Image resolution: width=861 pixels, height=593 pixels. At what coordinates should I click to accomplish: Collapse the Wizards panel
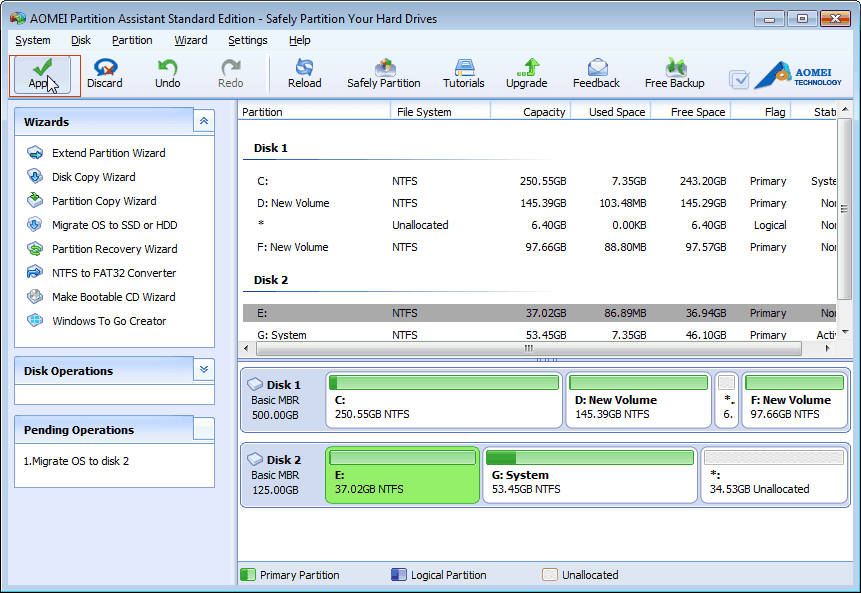pyautogui.click(x=204, y=121)
